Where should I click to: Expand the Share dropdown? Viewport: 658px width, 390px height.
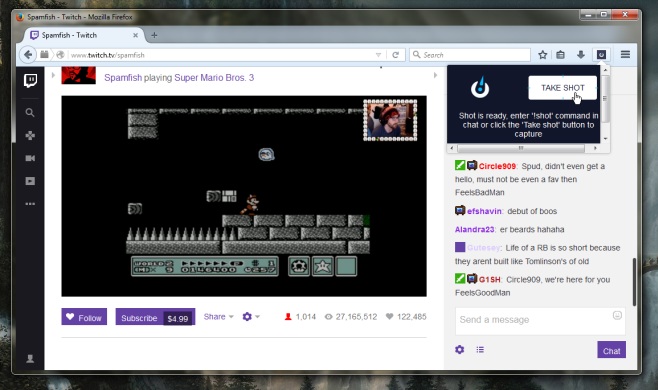(218, 317)
